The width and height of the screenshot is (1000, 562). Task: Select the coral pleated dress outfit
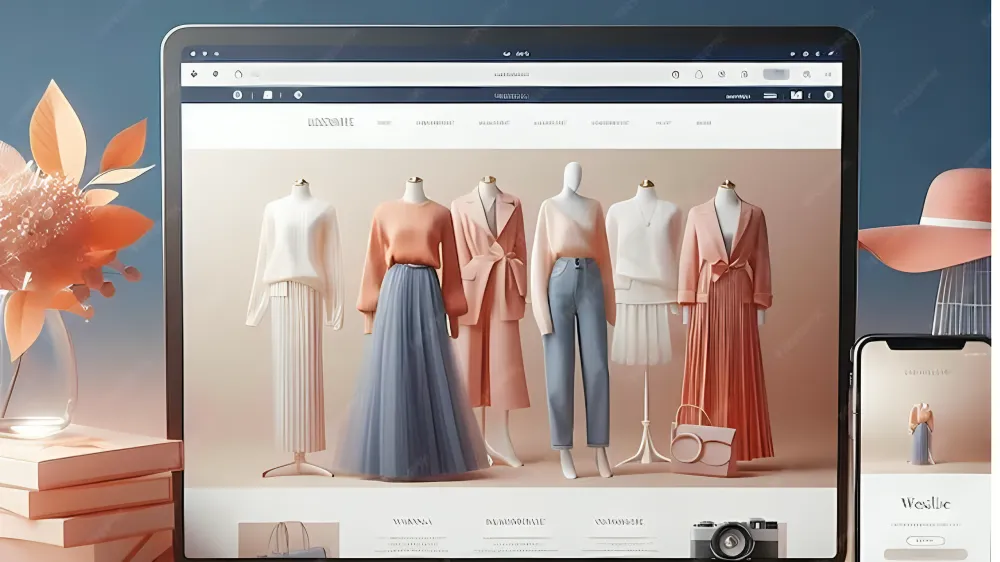727,320
